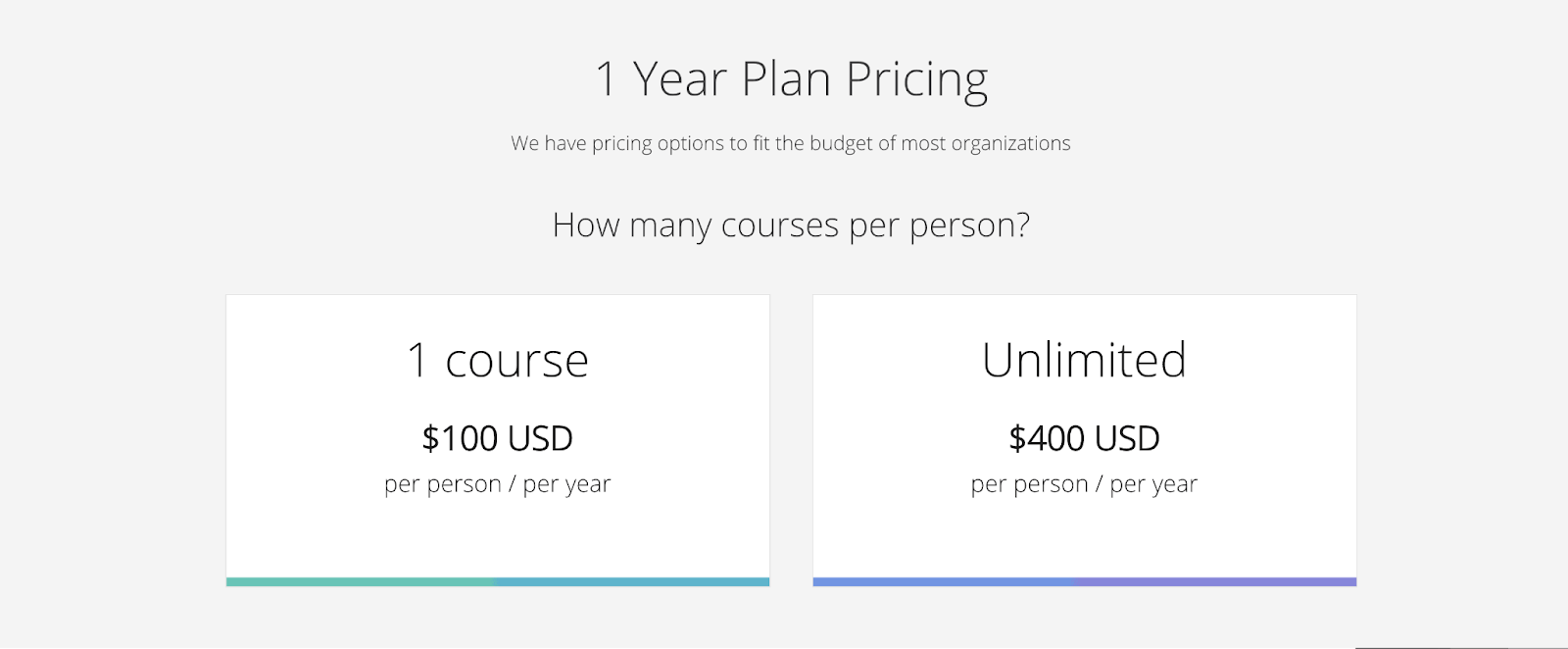Click the "1 course" card title
The width and height of the screenshot is (1568, 649).
click(x=498, y=360)
